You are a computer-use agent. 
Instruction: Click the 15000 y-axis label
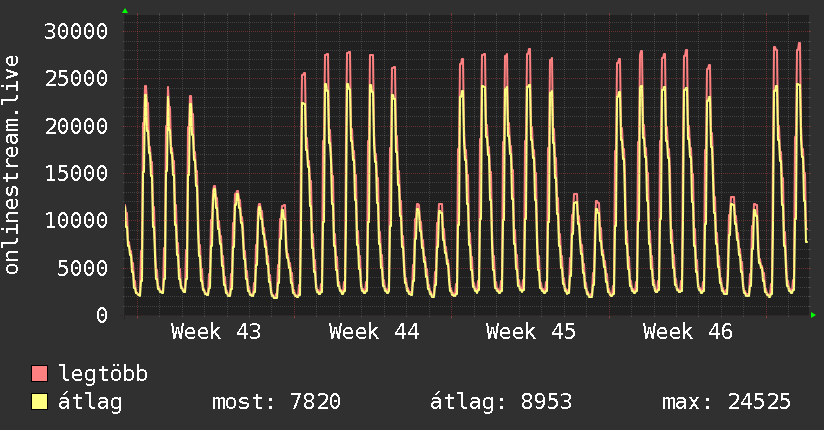pos(76,173)
